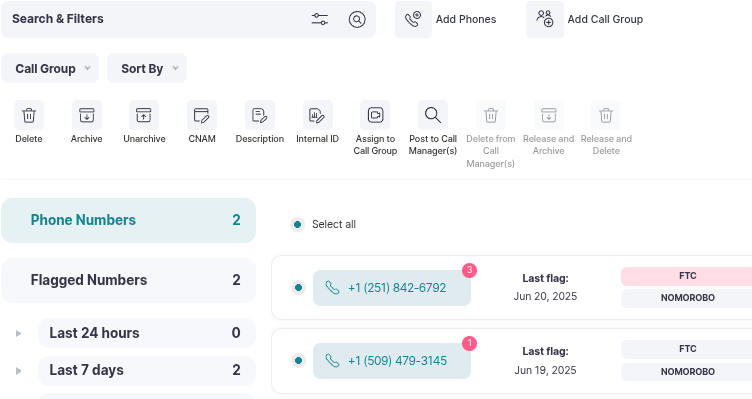Click the Add Call Group icon

coord(545,19)
